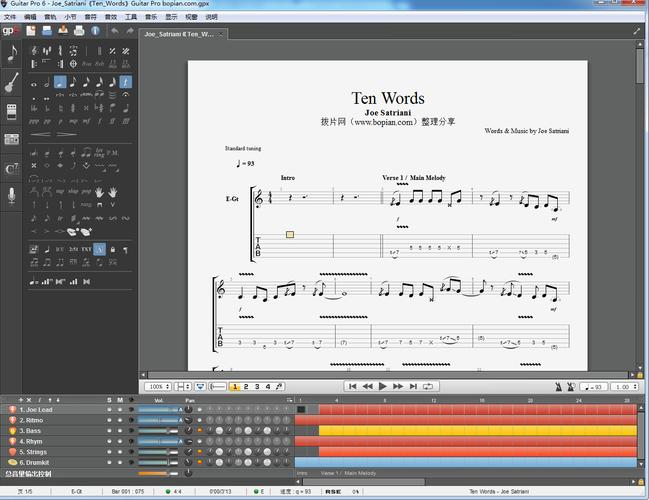This screenshot has width=649, height=500.
Task: Open the 1.00 playback speed dropdown
Action: [626, 386]
